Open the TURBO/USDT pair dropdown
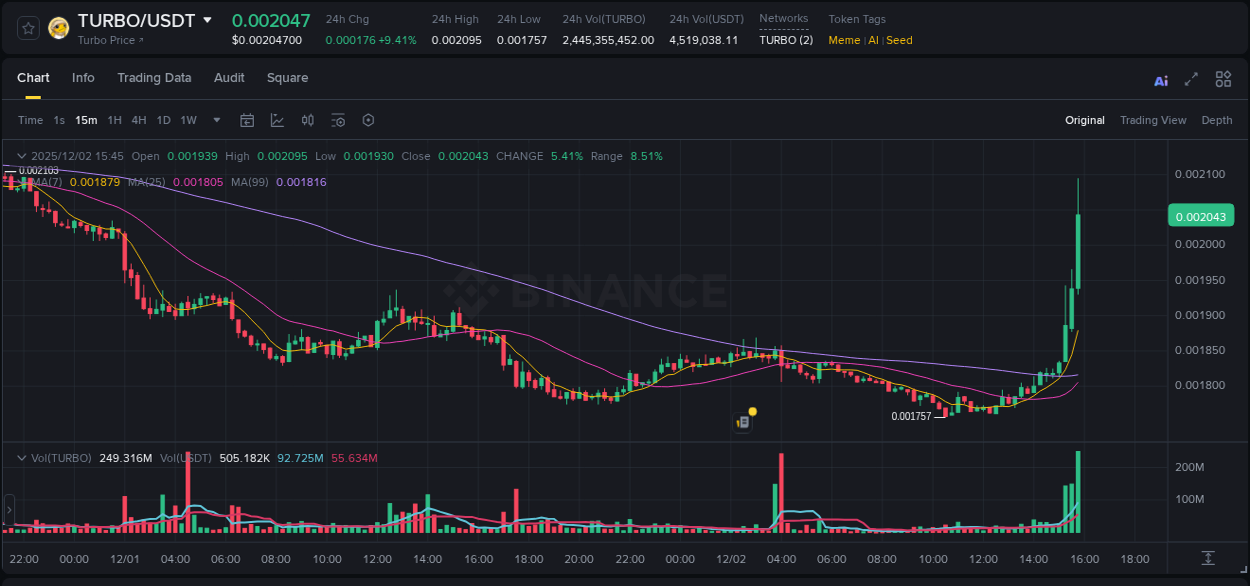Viewport: 1250px width, 586px height. 207,18
